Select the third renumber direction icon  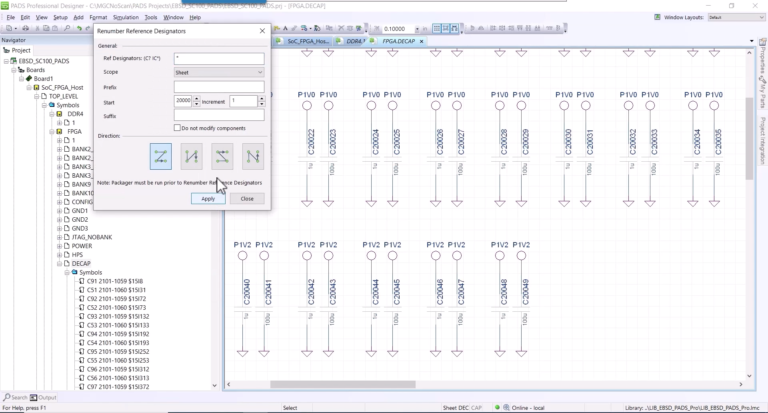click(222, 156)
